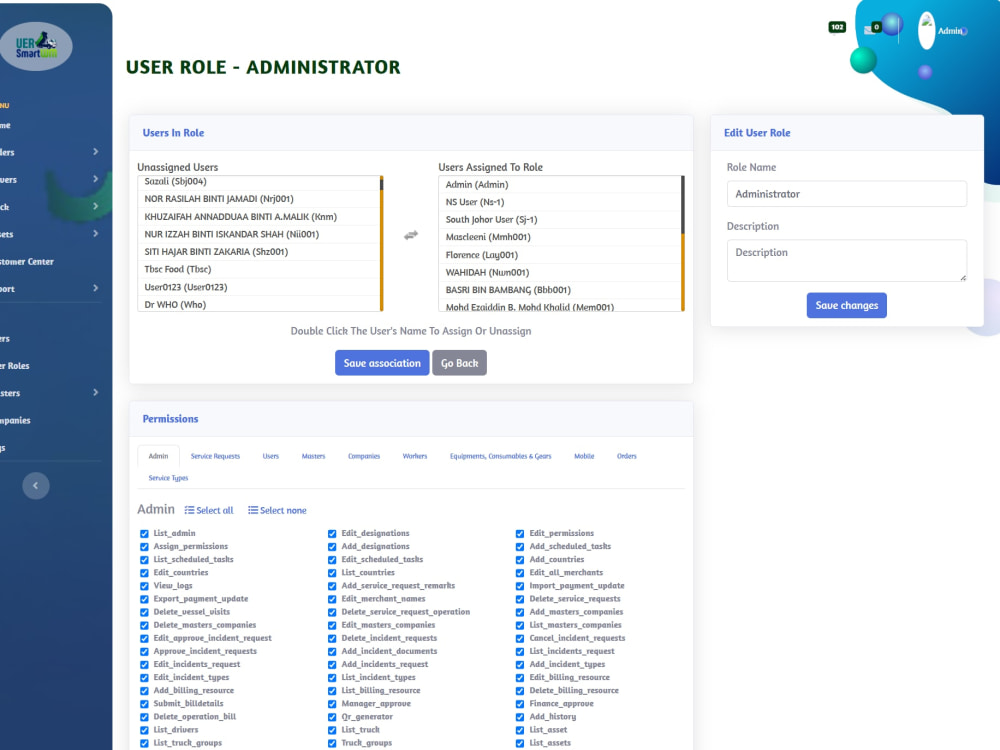Select Dr WHO (Who) in unassigned list

(x=258, y=304)
